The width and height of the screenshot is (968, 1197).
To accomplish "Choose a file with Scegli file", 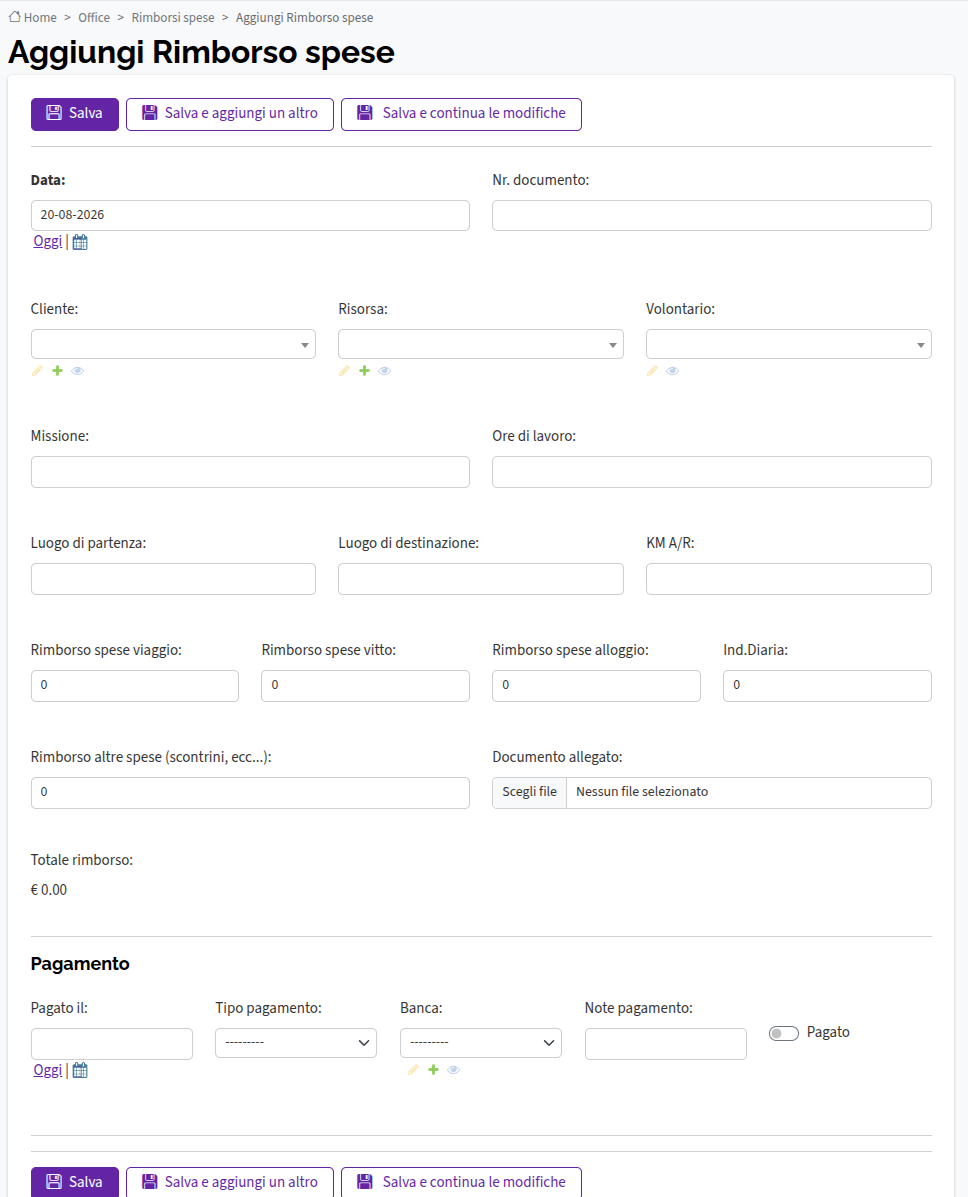I will click(x=530, y=792).
